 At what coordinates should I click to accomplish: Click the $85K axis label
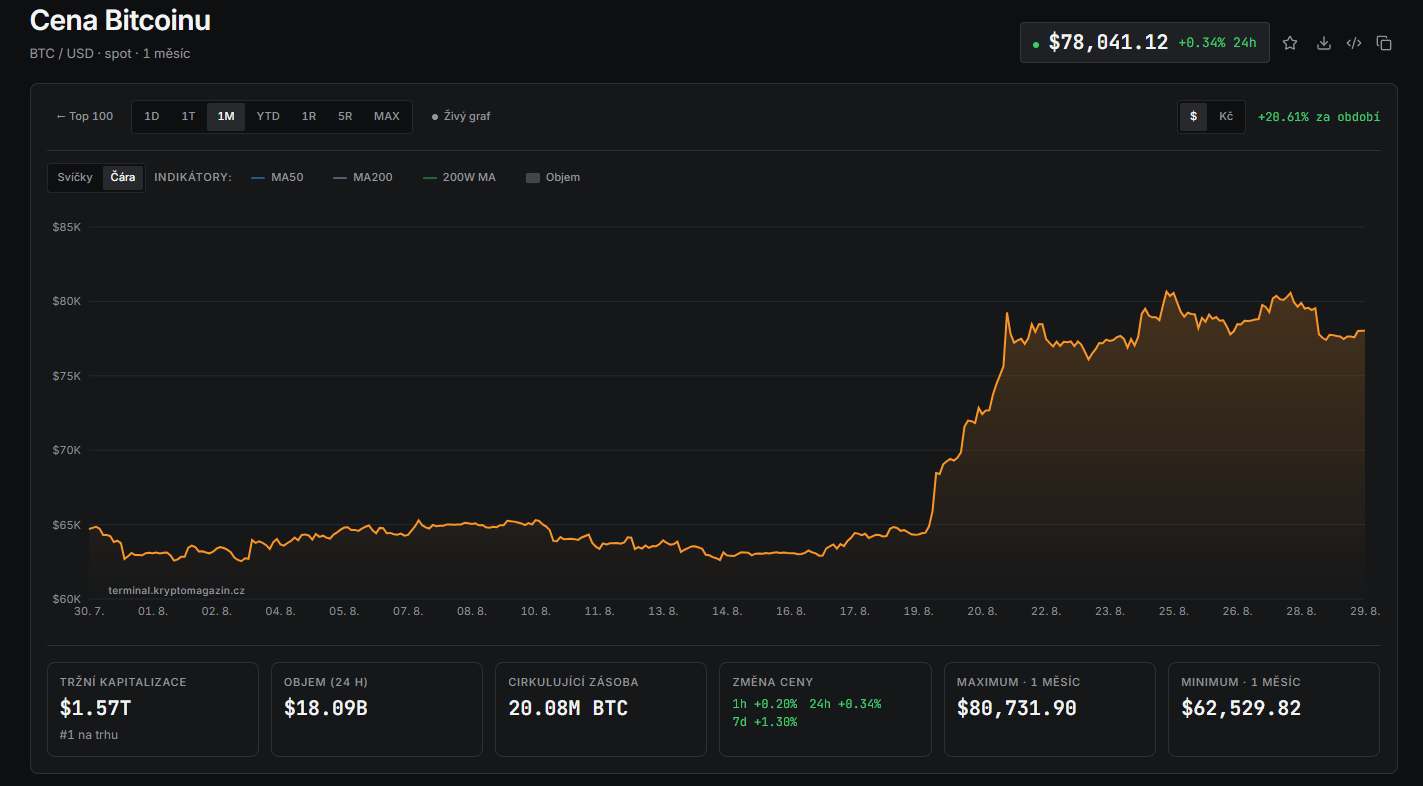67,227
